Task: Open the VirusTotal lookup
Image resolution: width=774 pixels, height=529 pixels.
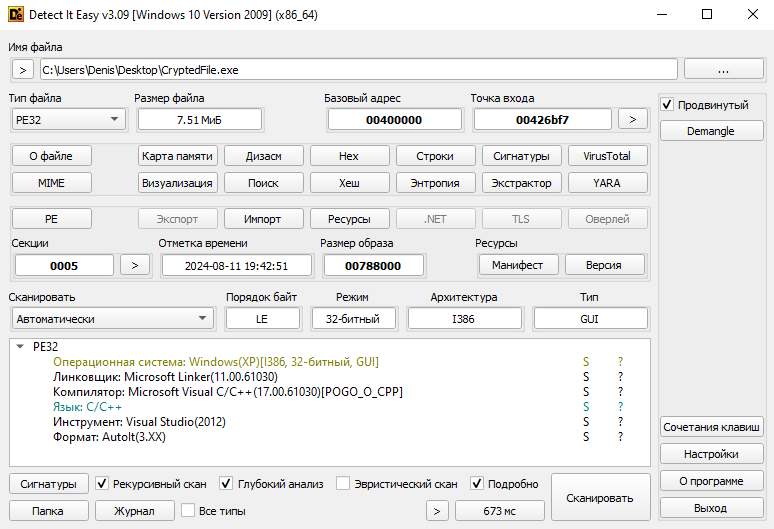Action: click(607, 156)
